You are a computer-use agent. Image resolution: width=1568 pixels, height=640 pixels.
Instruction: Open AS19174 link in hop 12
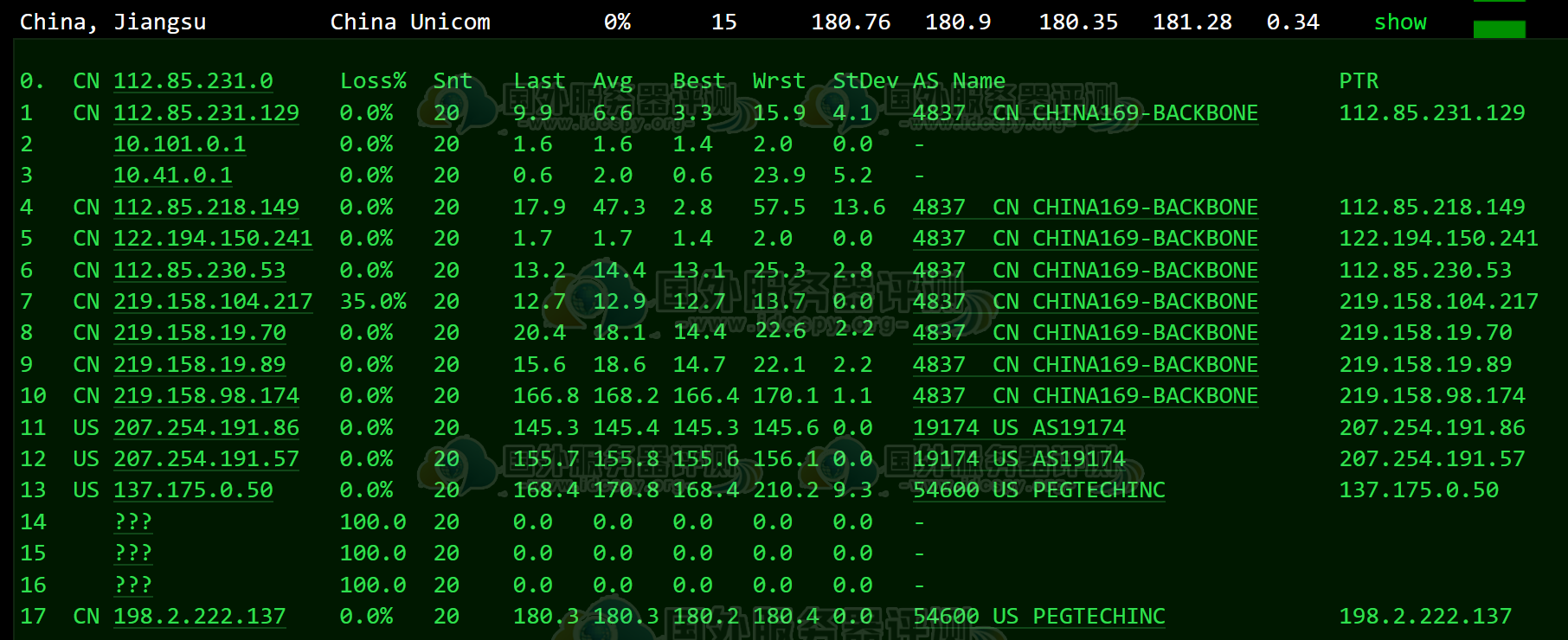pyautogui.click(x=1019, y=459)
